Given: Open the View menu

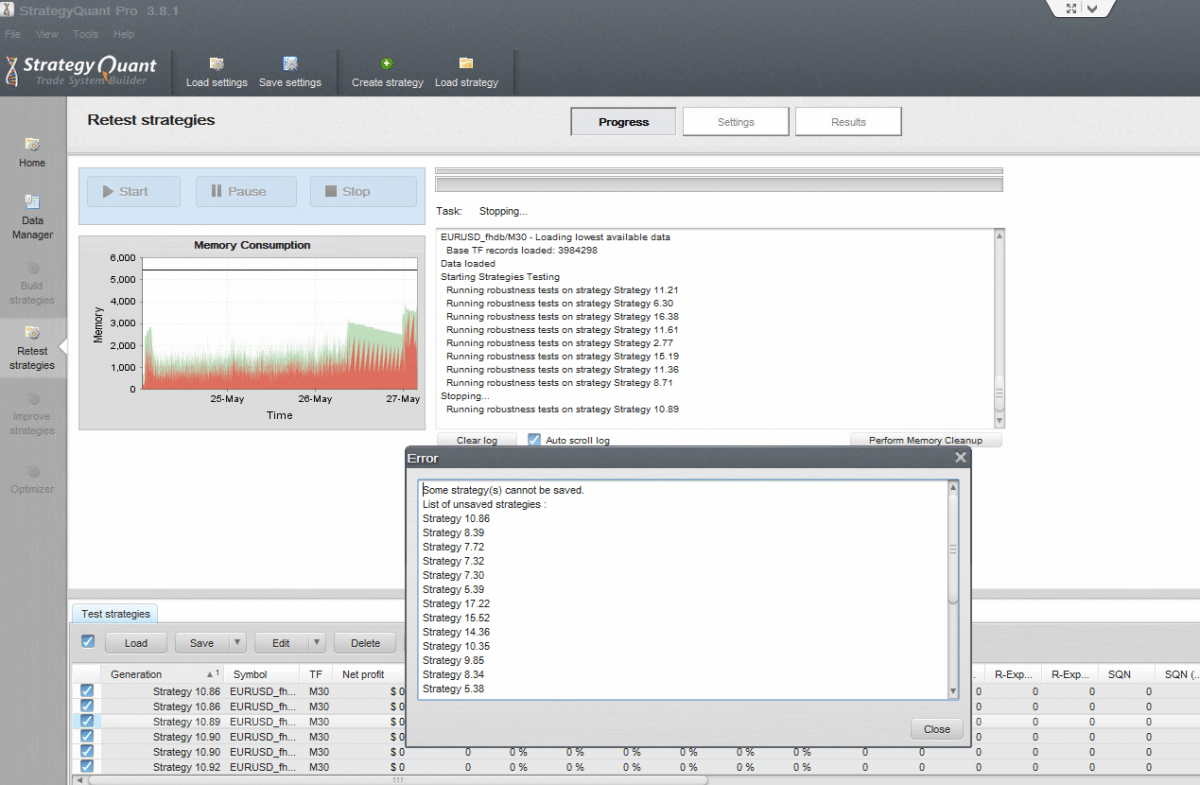Looking at the screenshot, I should (47, 34).
